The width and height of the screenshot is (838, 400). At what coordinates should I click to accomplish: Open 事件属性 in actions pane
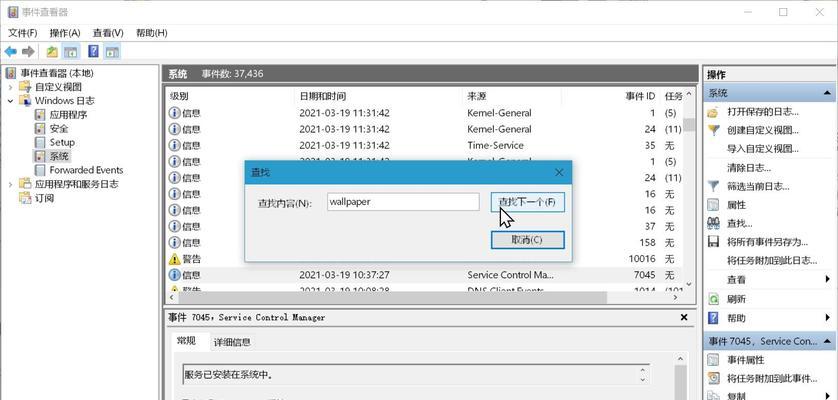tap(746, 360)
